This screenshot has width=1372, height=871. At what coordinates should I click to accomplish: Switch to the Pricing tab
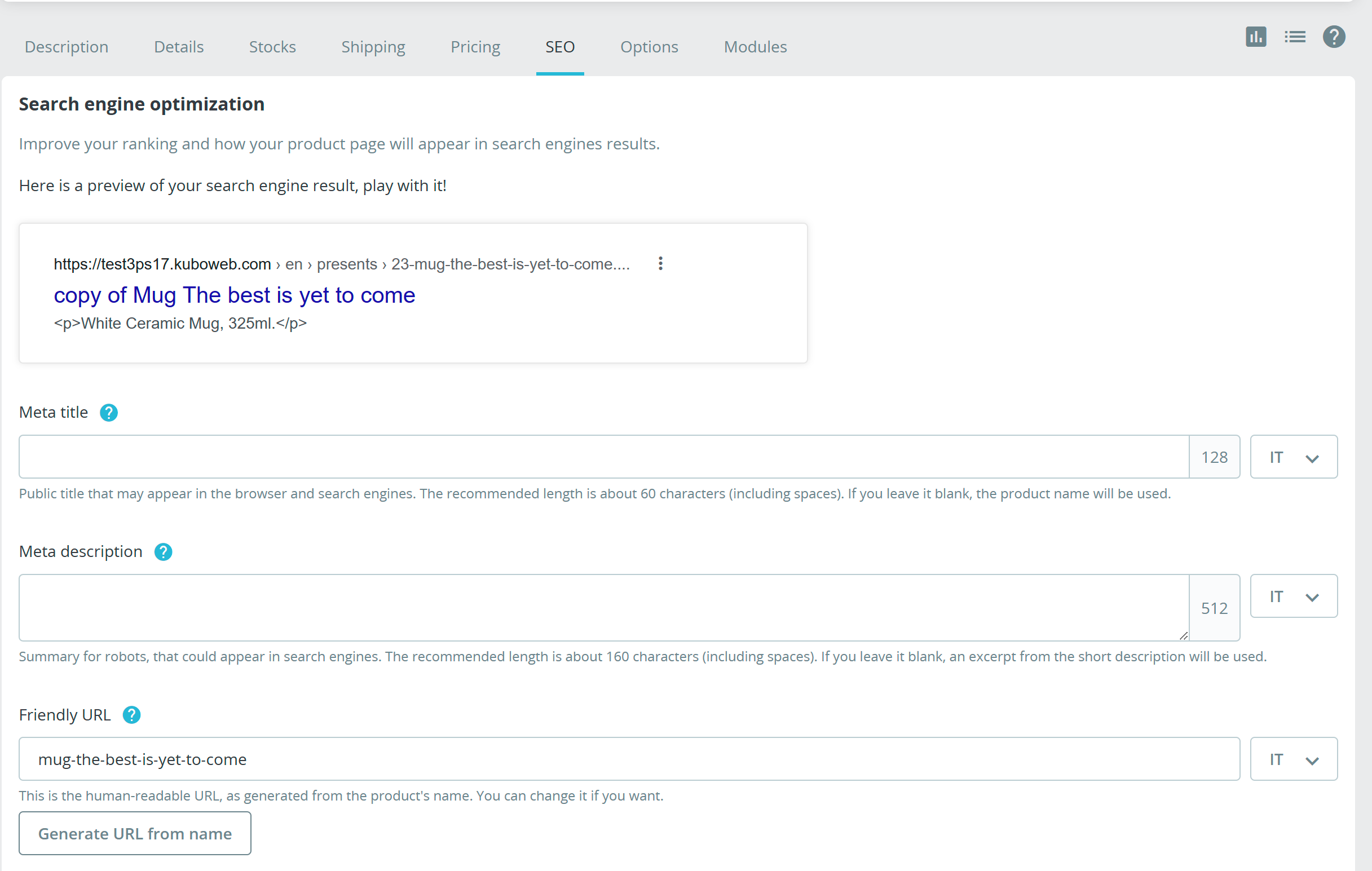(475, 47)
